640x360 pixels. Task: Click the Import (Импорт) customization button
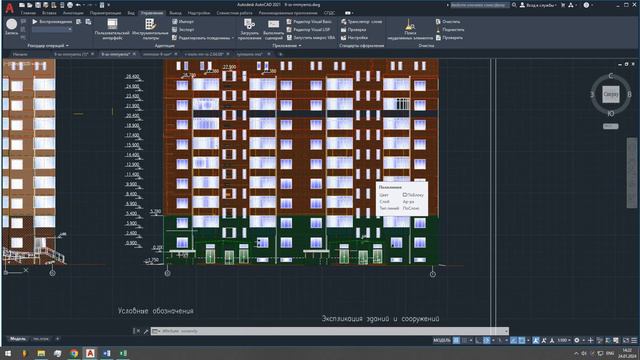[183, 21]
